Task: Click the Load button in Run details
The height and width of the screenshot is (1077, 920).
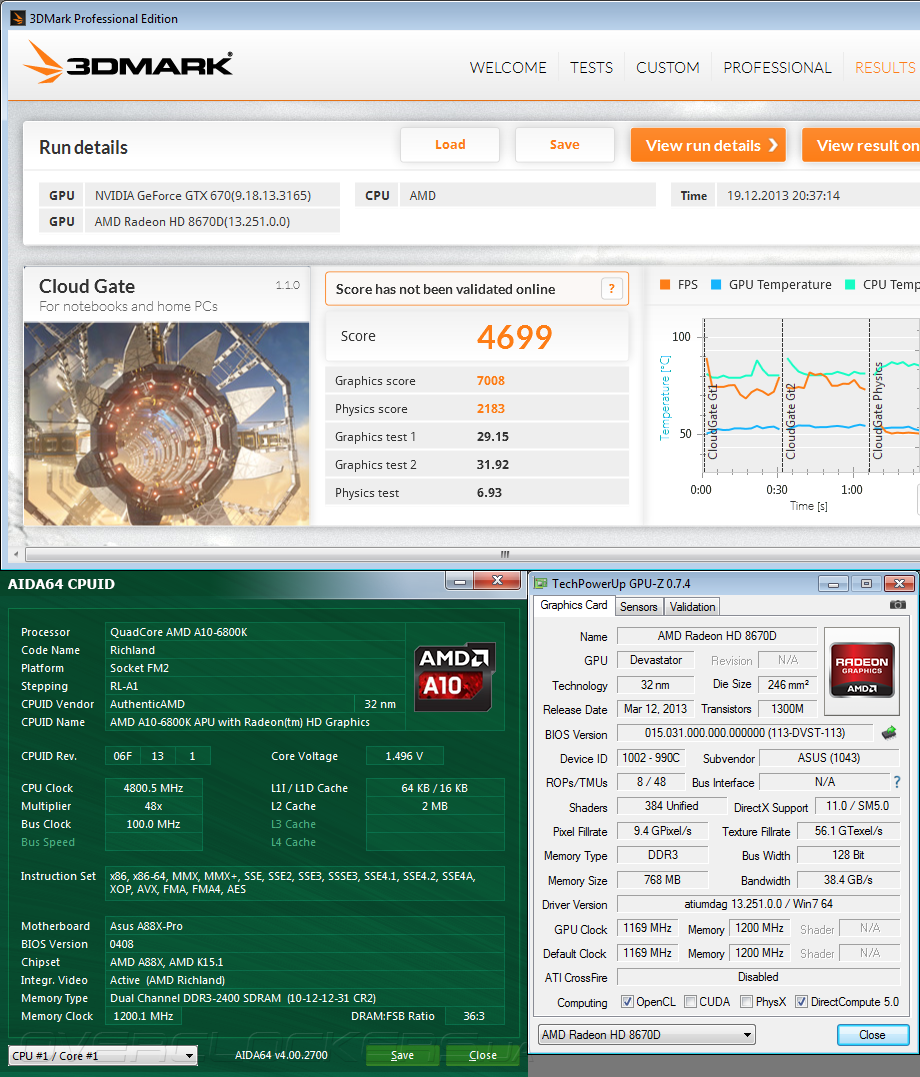Action: coord(450,144)
